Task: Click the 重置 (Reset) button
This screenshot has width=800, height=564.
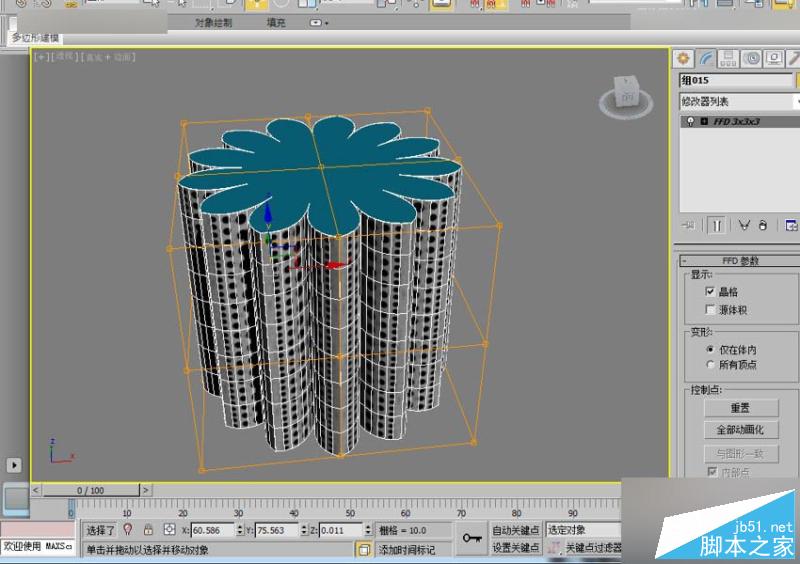Action: tap(740, 408)
